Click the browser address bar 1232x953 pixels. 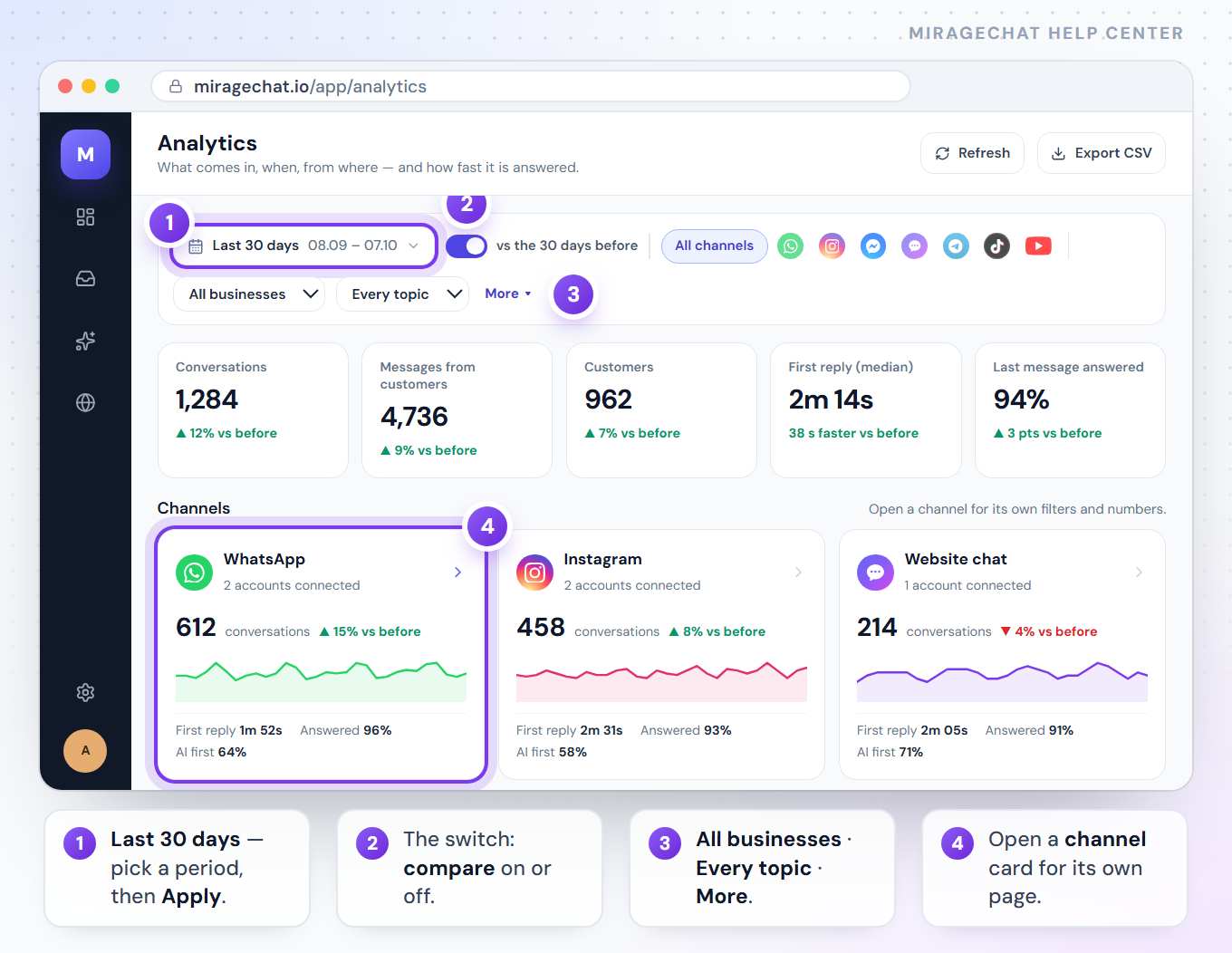tap(531, 86)
